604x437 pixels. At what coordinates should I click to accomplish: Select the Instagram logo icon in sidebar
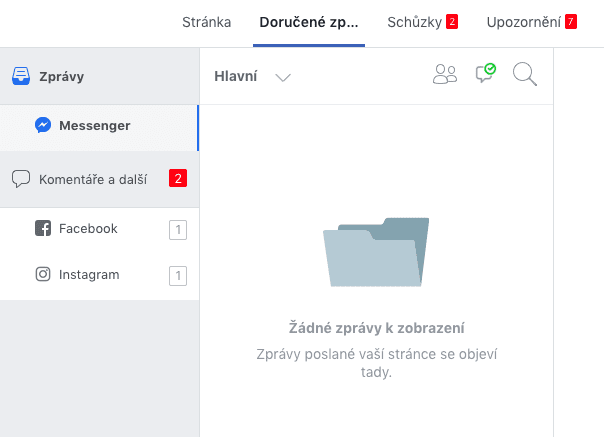43,275
